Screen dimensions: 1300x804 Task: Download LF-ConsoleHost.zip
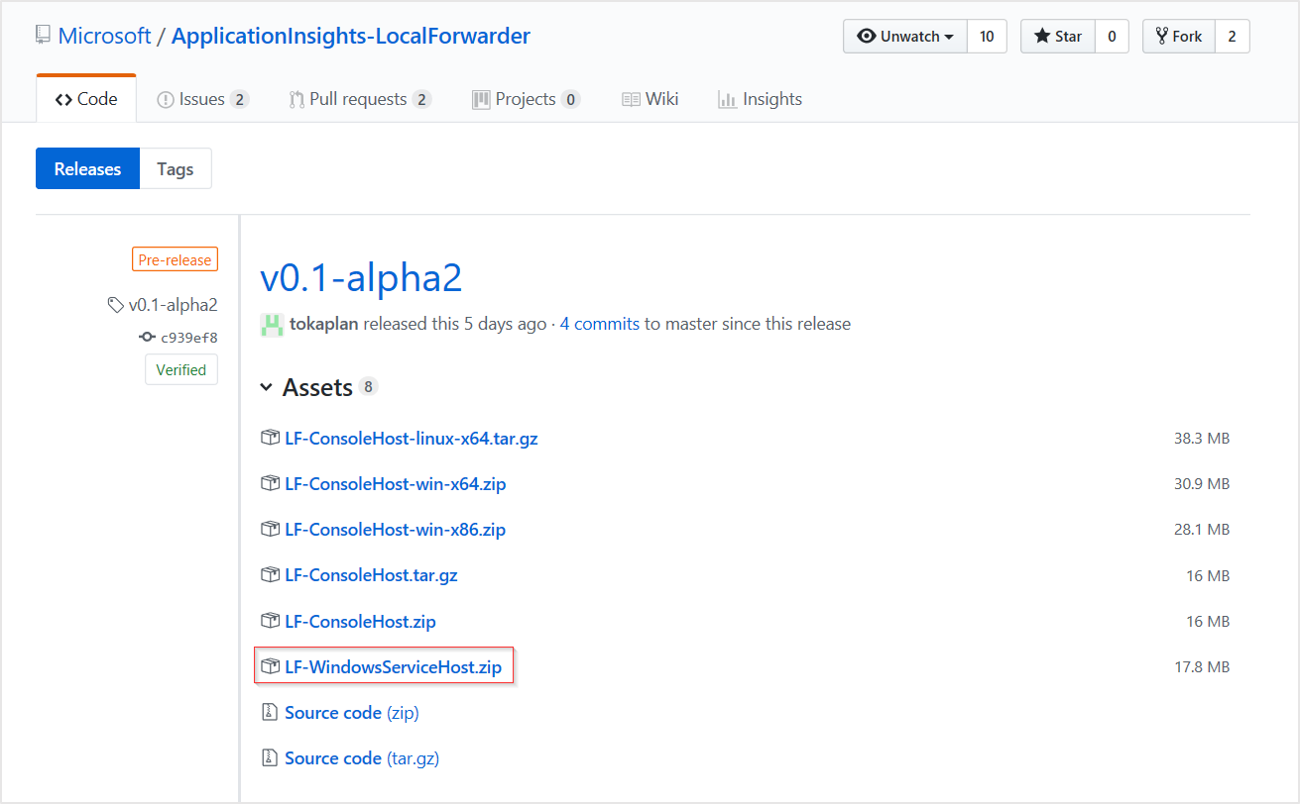(360, 621)
